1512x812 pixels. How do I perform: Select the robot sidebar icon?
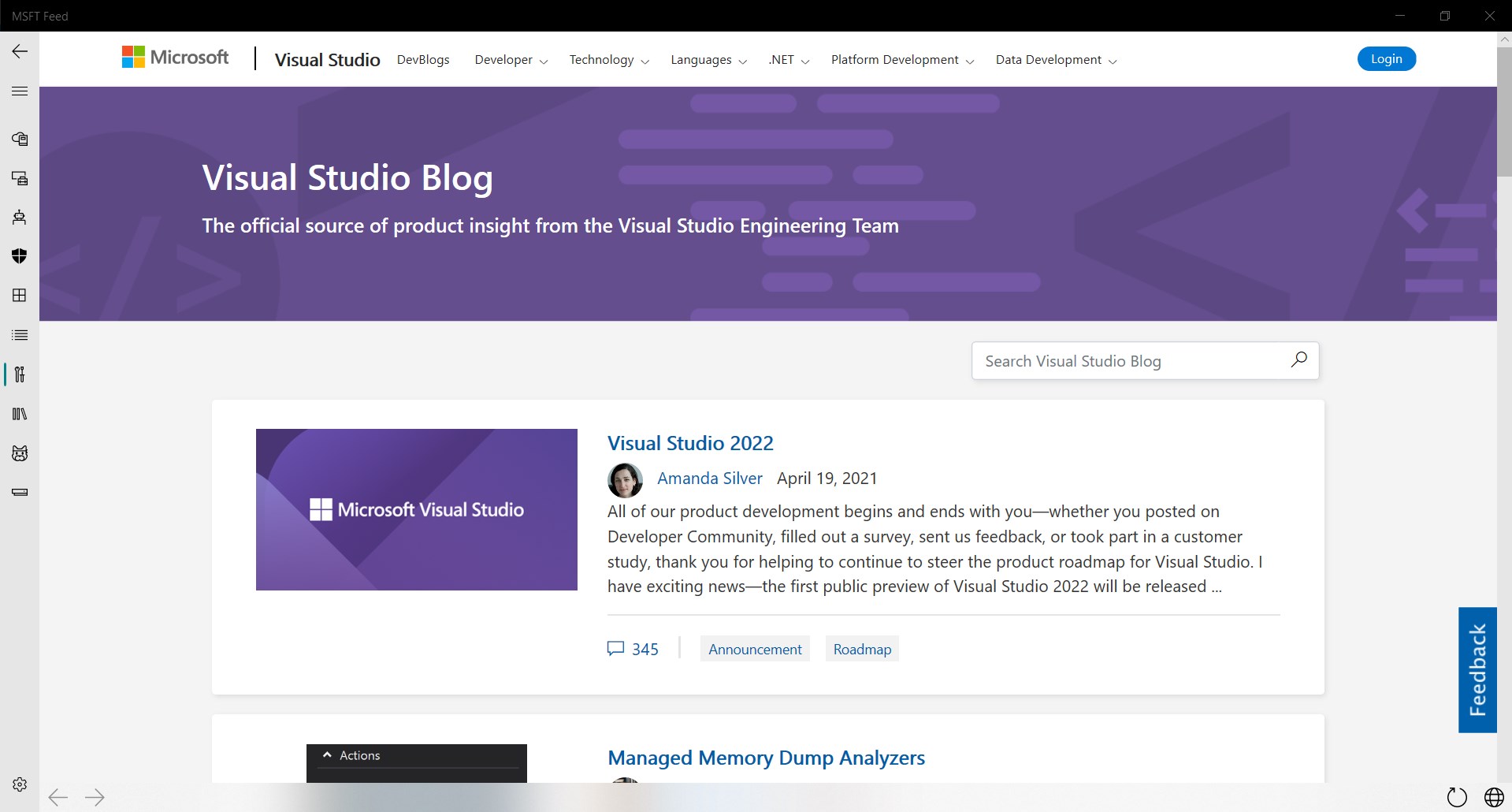20,217
